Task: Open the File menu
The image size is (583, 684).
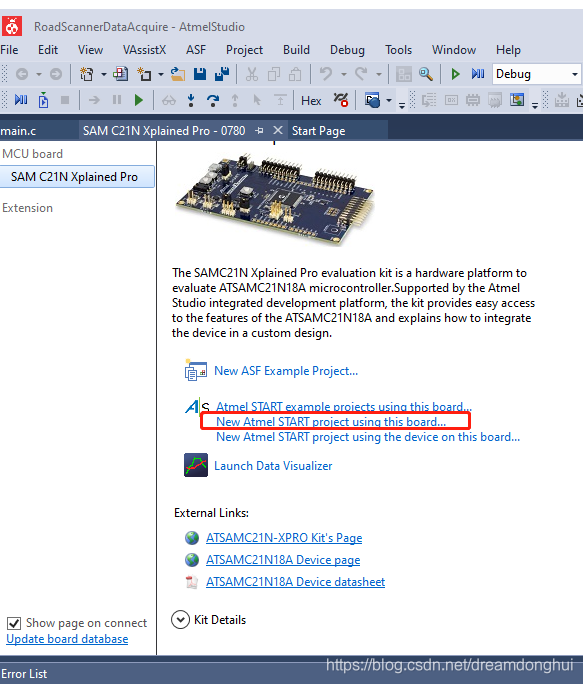Action: tap(9, 50)
